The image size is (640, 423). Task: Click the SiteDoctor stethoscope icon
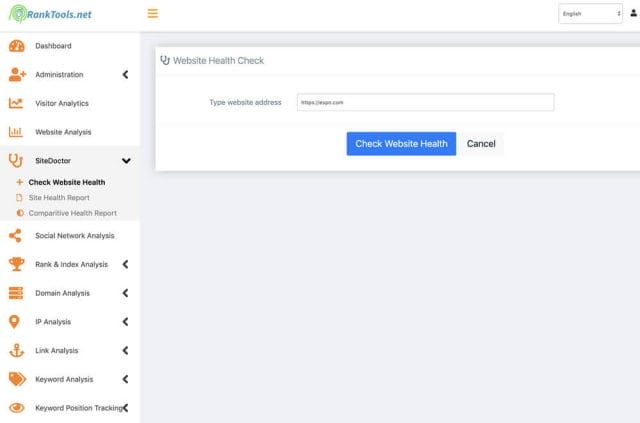point(16,160)
